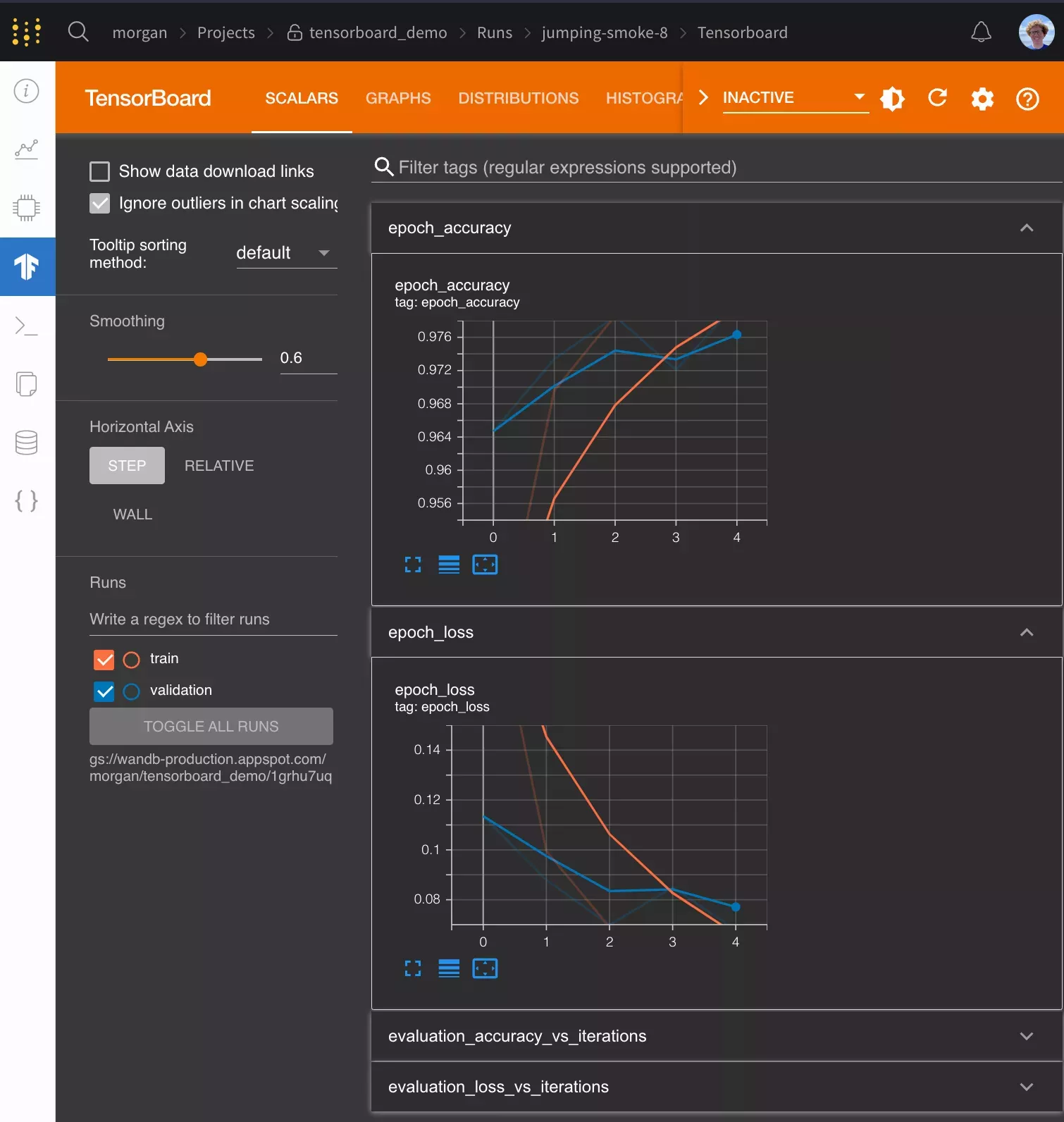This screenshot has width=1064, height=1122.
Task: Click the TOGGLE ALL RUNS button
Action: (x=211, y=727)
